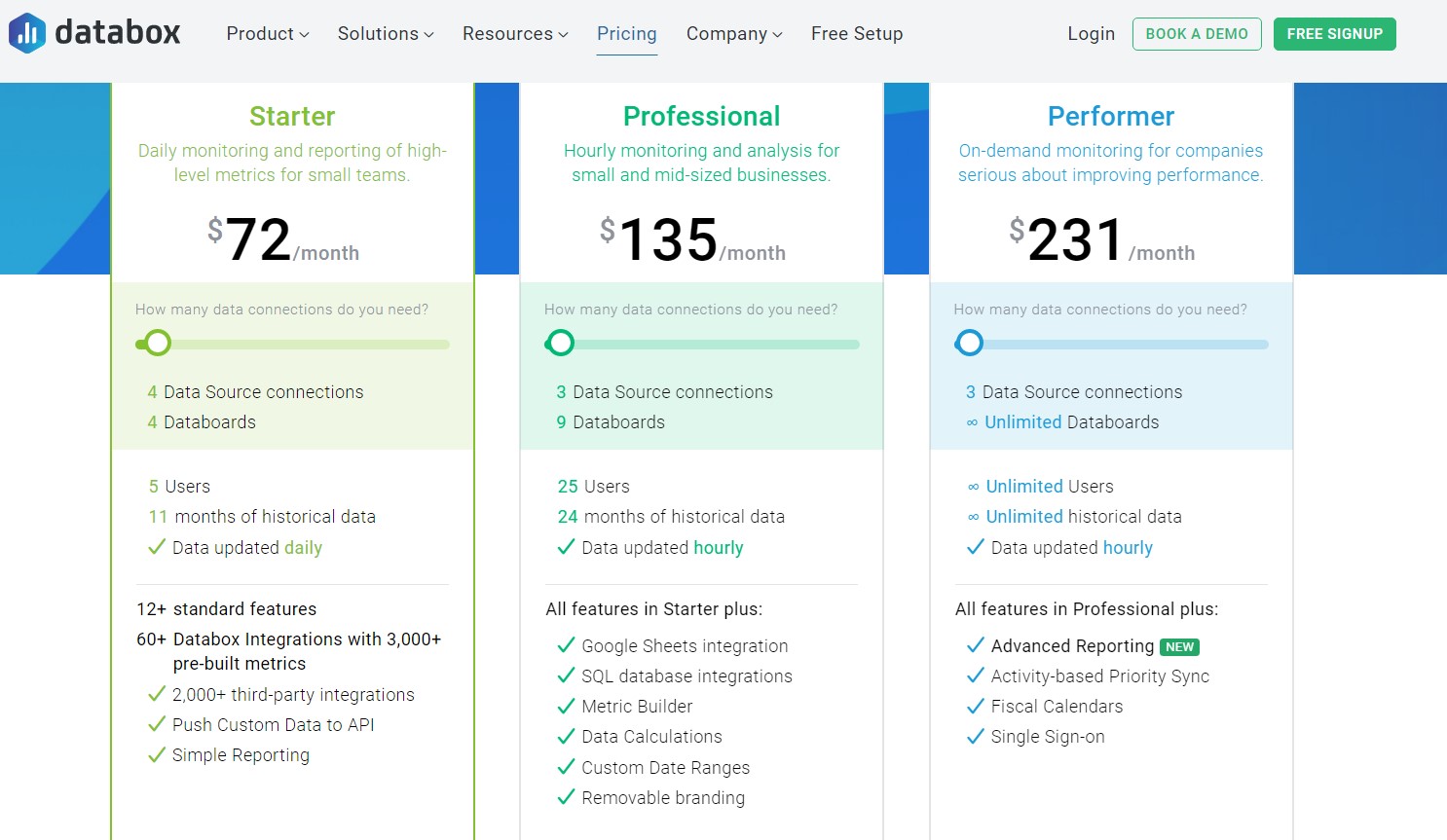The image size is (1447, 840).
Task: Click the $231/month Performer price
Action: click(1102, 239)
